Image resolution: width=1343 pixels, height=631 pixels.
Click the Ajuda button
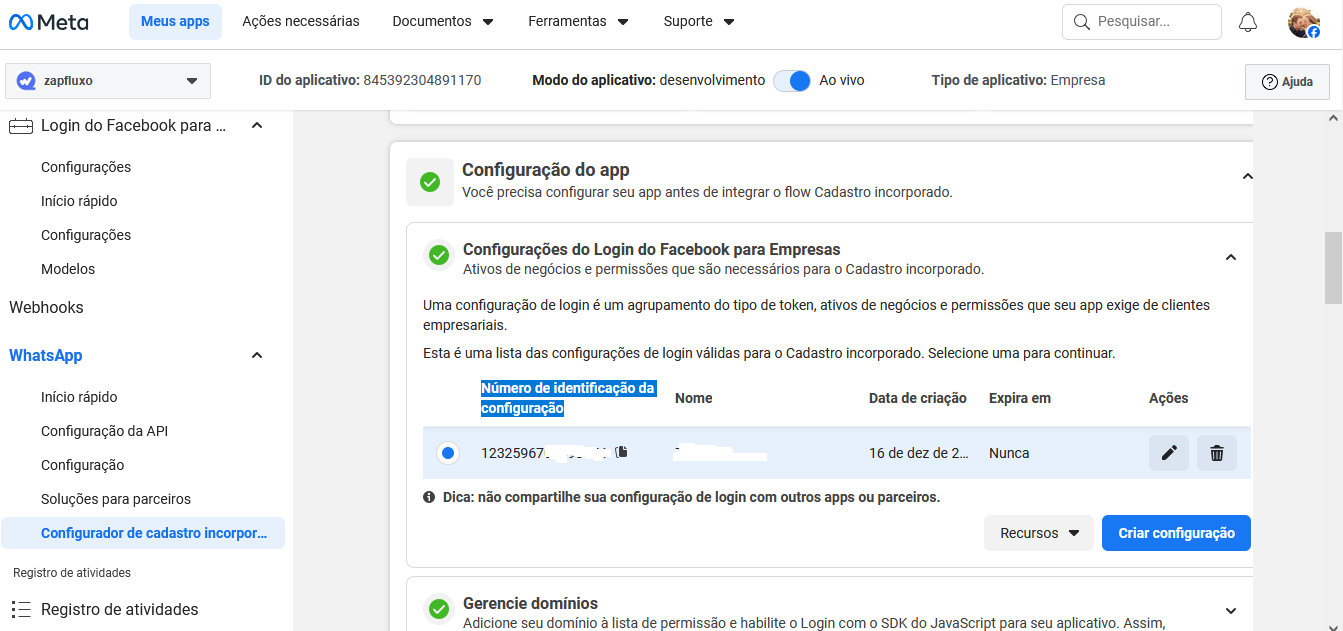pyautogui.click(x=1287, y=82)
